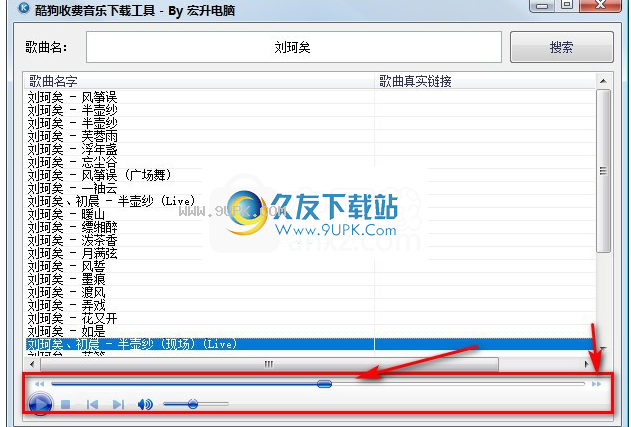631x427 pixels.
Task: Click the list's vertical scrollbar down arrow
Action: coord(603,349)
